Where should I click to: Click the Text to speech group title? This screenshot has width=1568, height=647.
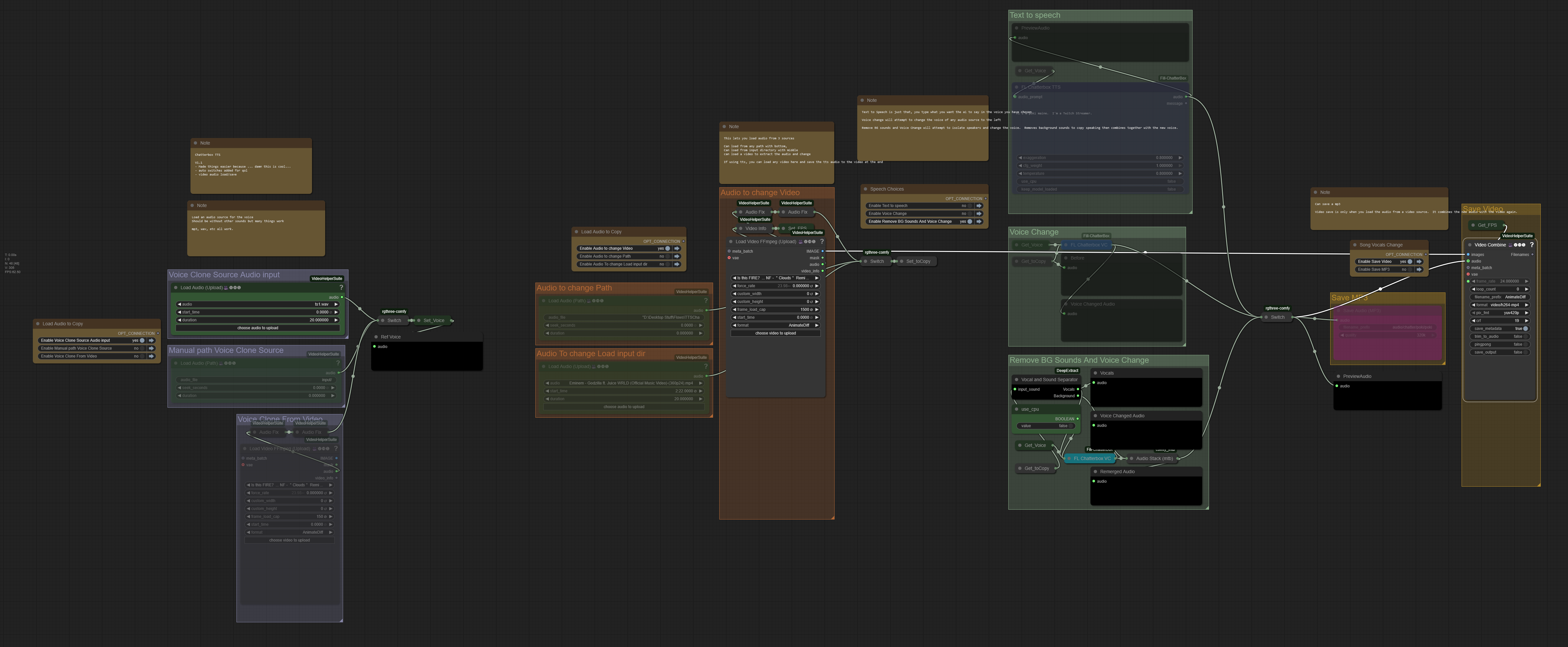[1035, 15]
